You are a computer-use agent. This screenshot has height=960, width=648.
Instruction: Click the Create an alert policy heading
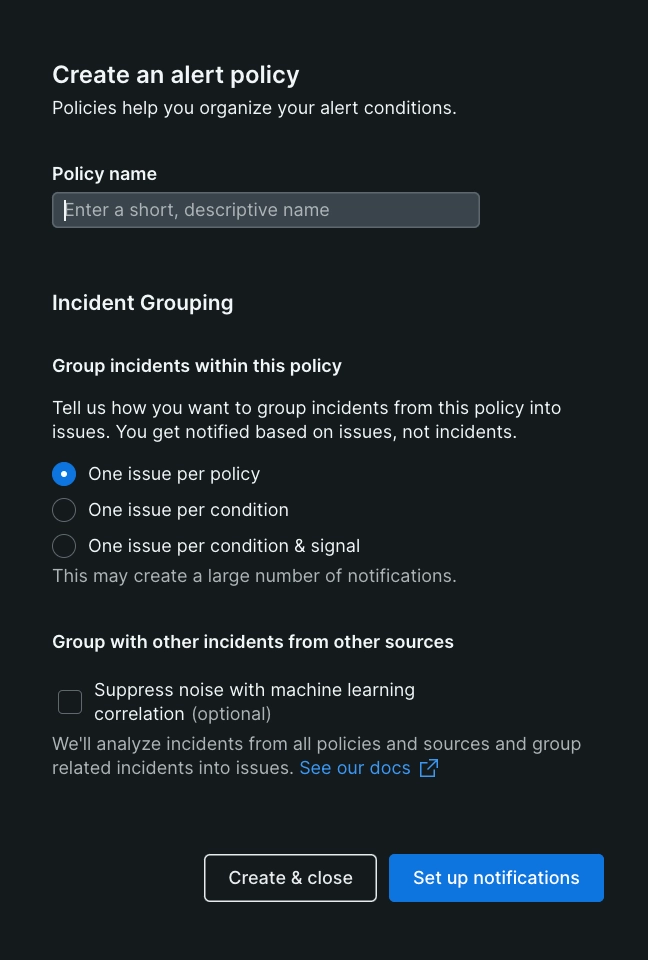pos(176,75)
